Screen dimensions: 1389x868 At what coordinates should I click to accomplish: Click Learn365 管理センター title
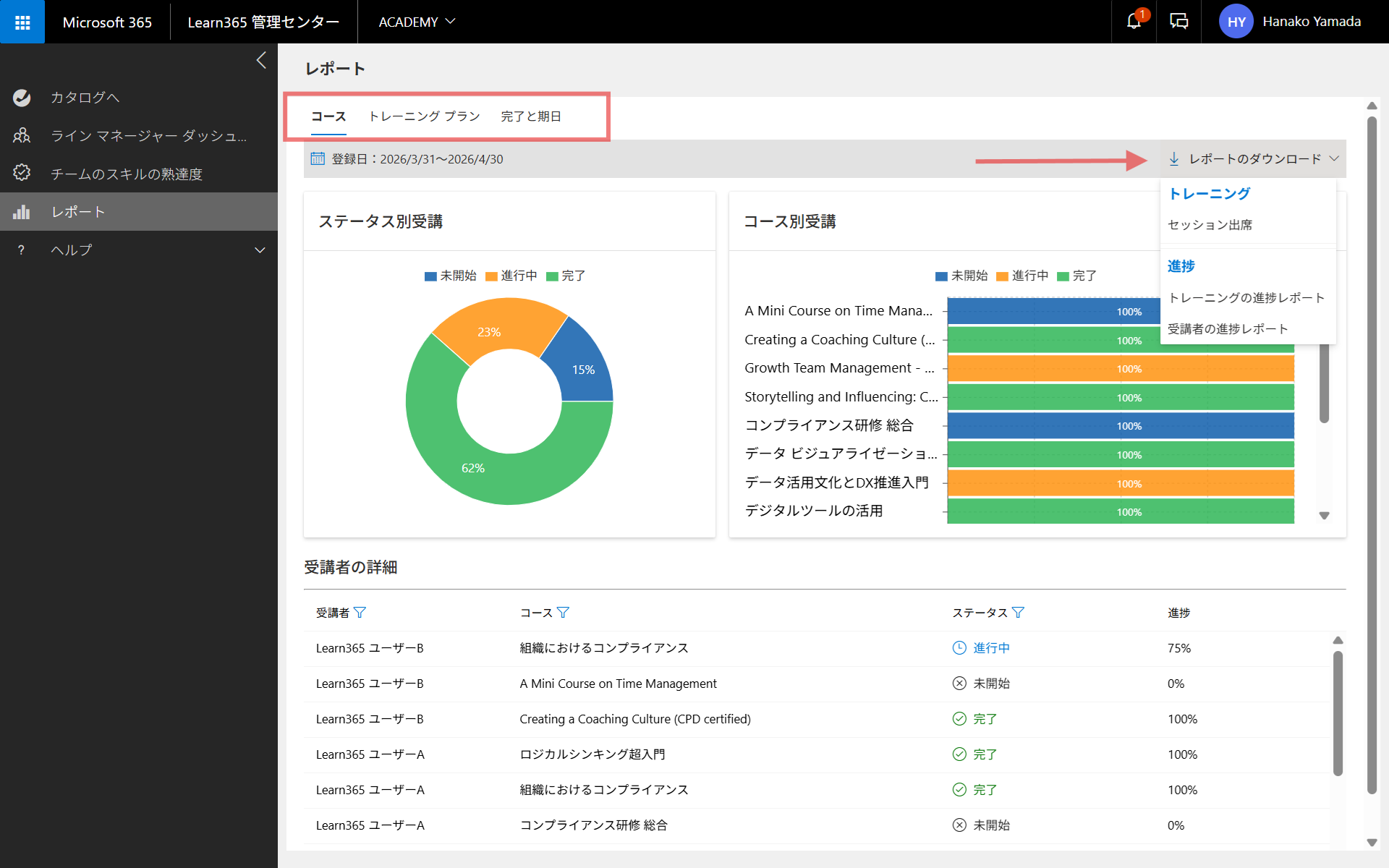click(263, 22)
